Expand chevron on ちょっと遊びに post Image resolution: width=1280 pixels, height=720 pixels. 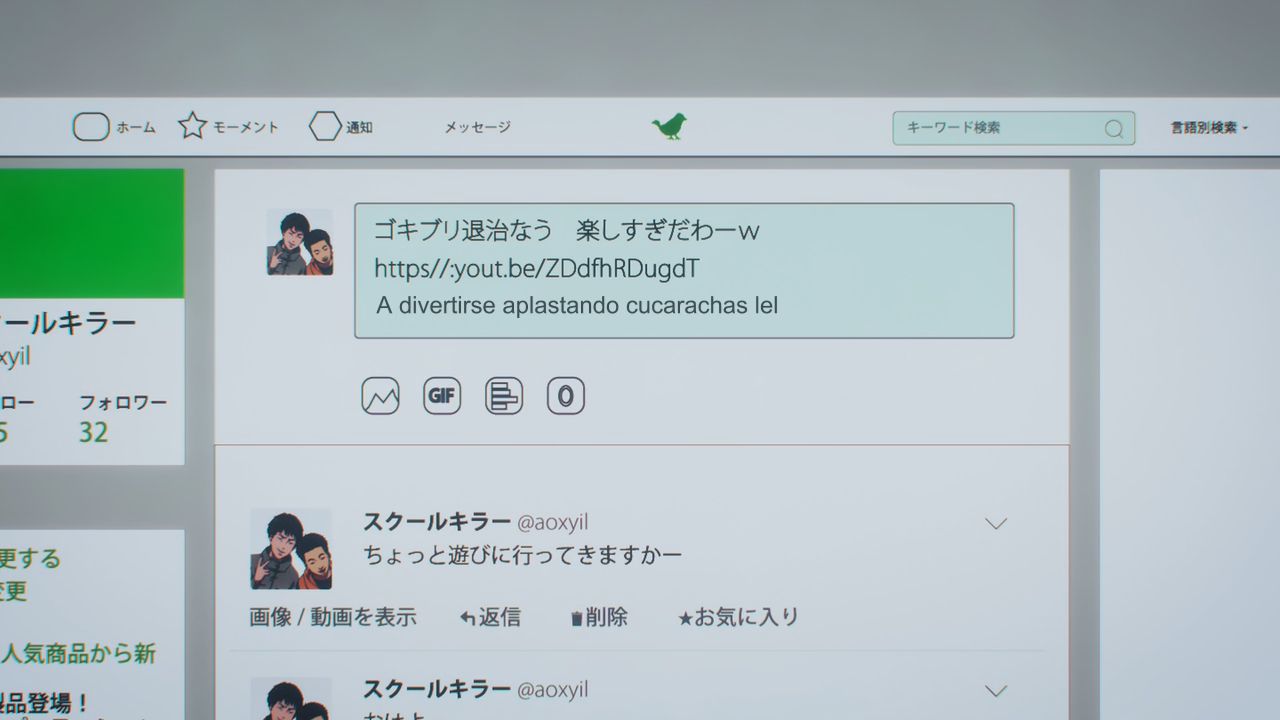tap(995, 524)
